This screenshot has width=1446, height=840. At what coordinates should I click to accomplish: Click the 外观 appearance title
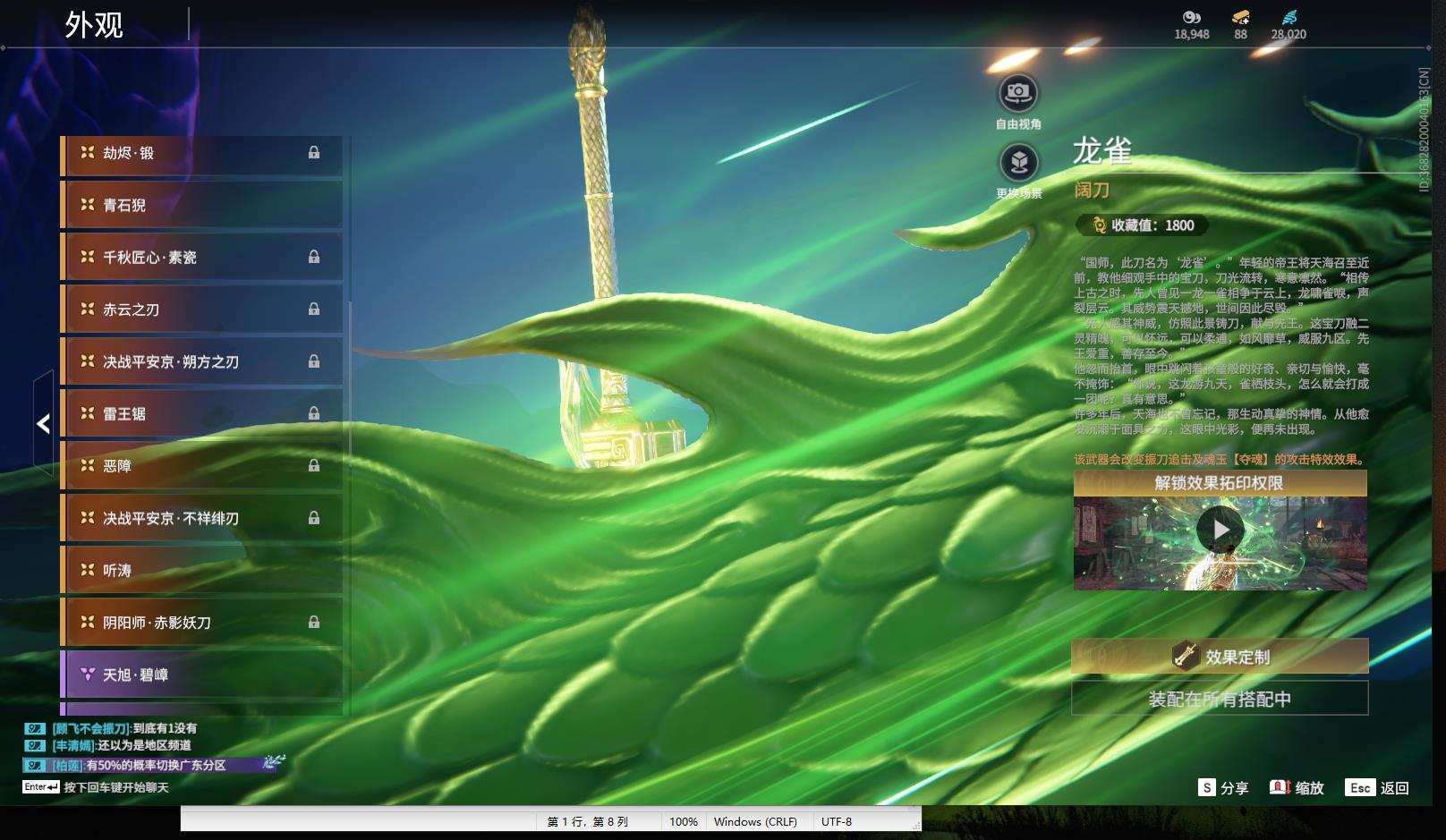coord(94,25)
